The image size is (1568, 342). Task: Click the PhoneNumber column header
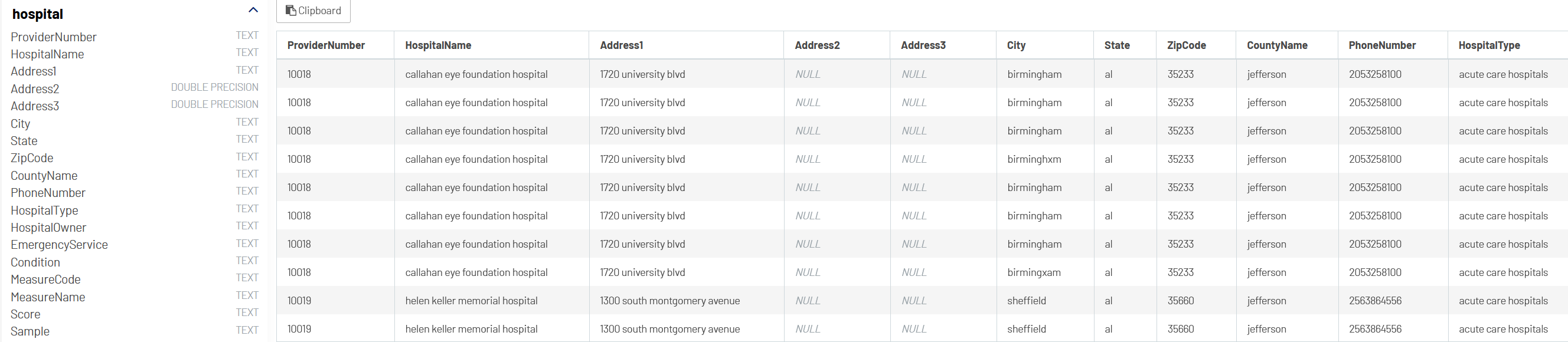[1381, 45]
